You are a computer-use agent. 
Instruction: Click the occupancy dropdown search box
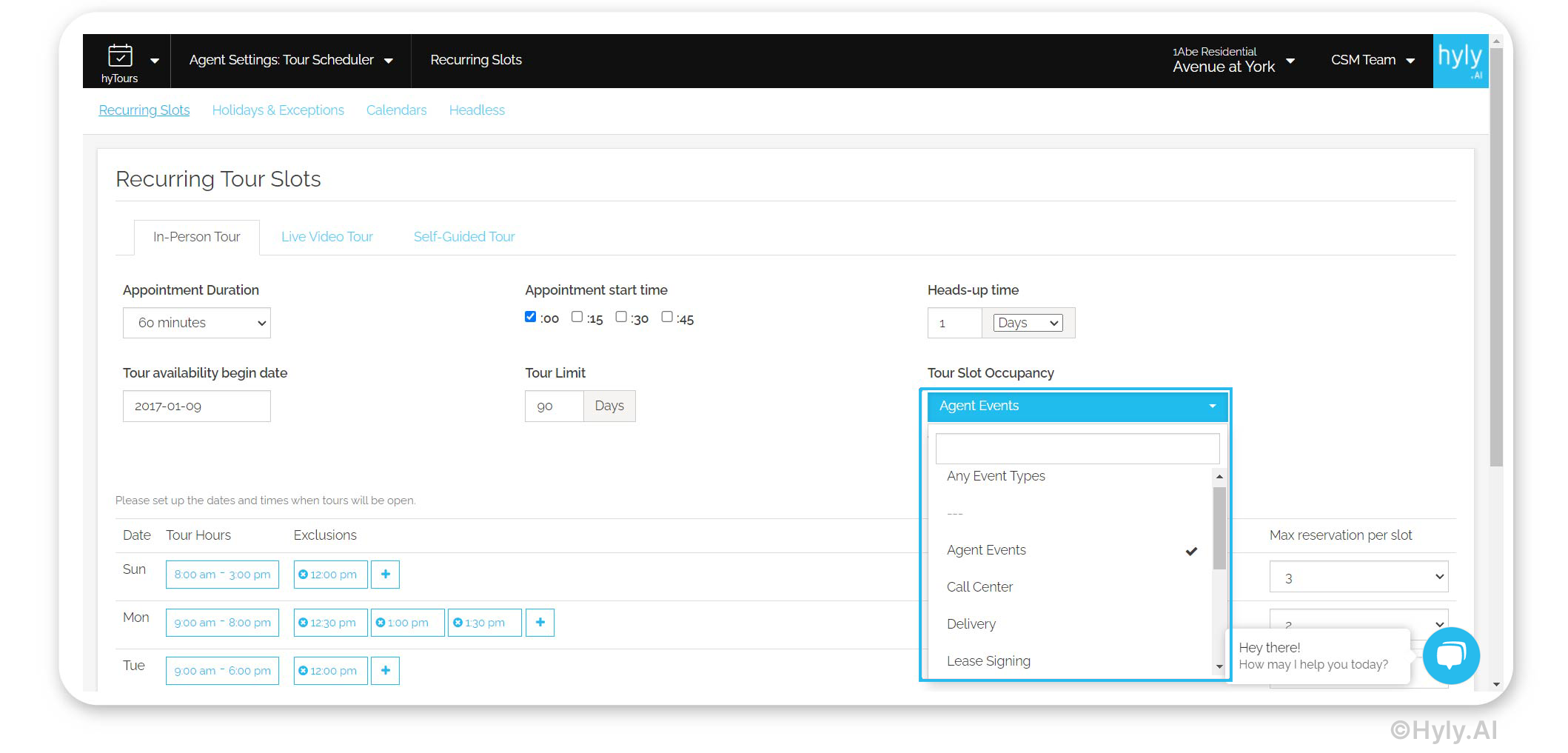[1078, 449]
